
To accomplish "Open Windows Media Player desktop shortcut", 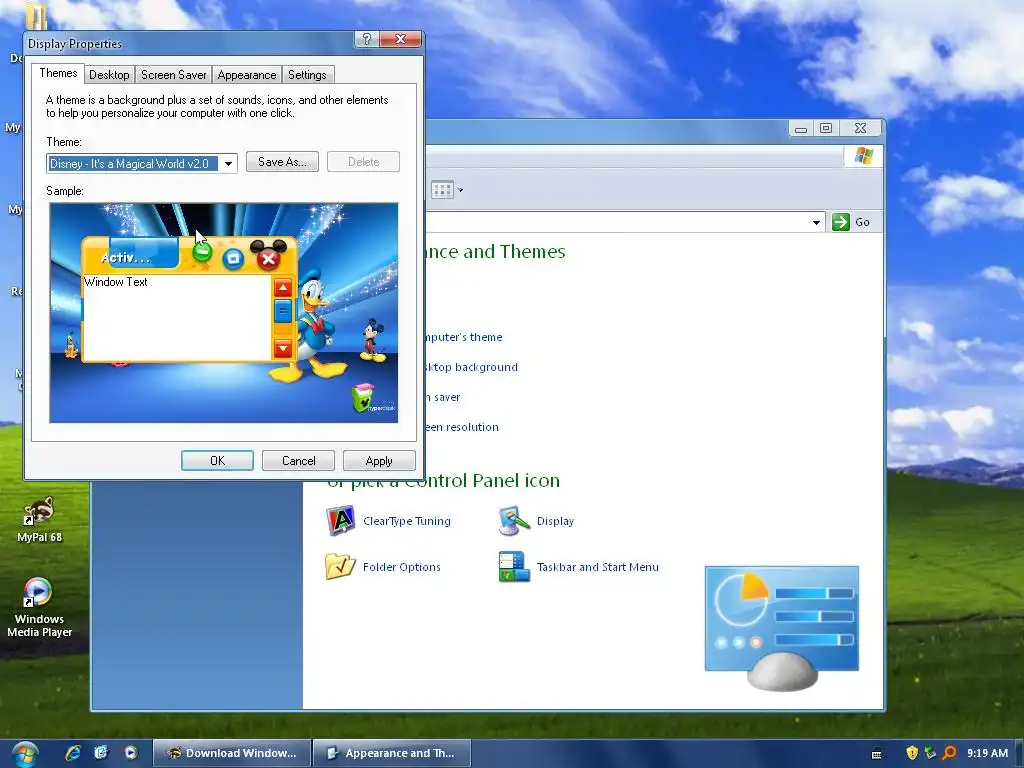I will (39, 608).
